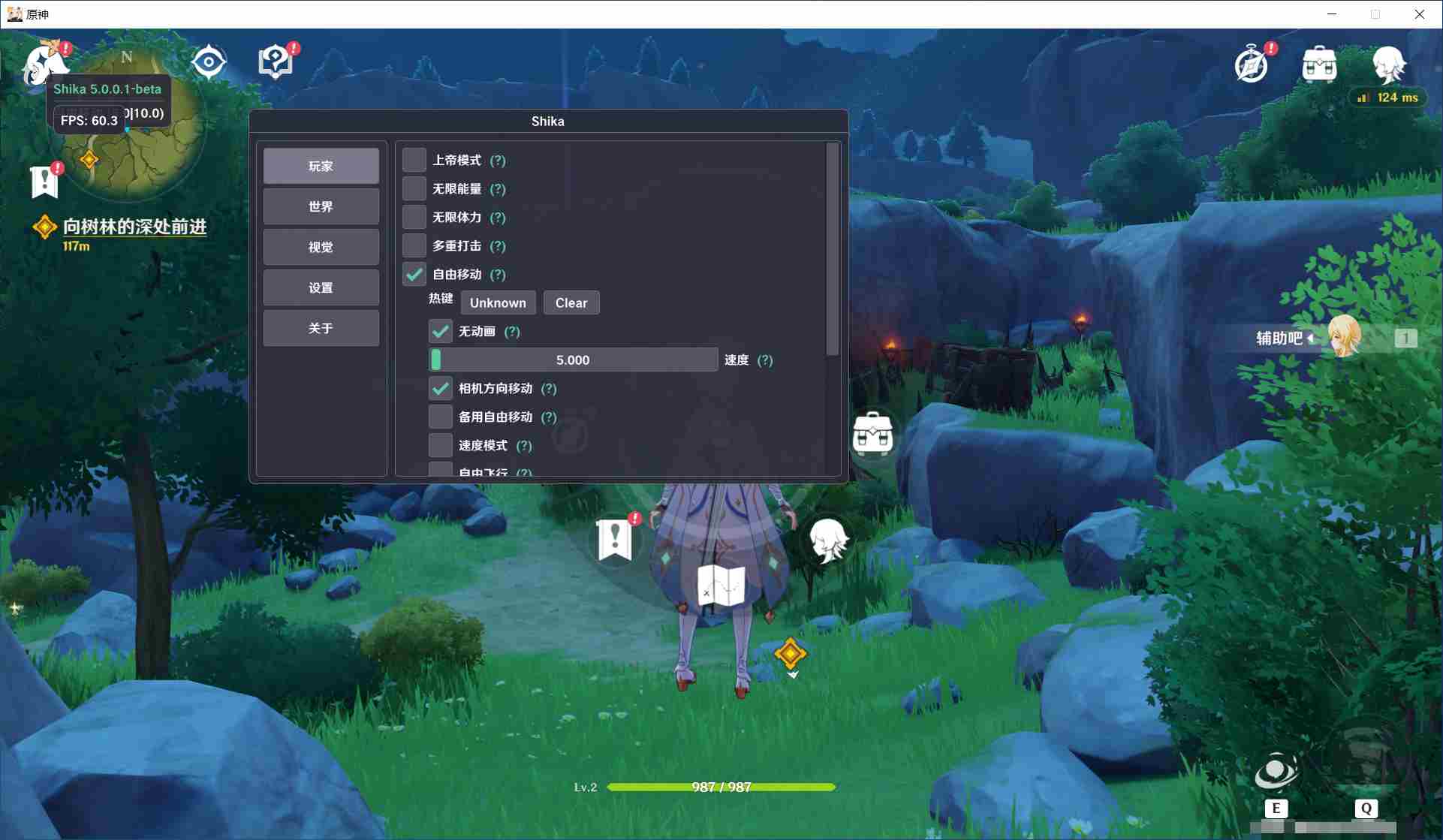Open the 视觉 Visual settings tab
The width and height of the screenshot is (1443, 840).
pyautogui.click(x=321, y=246)
